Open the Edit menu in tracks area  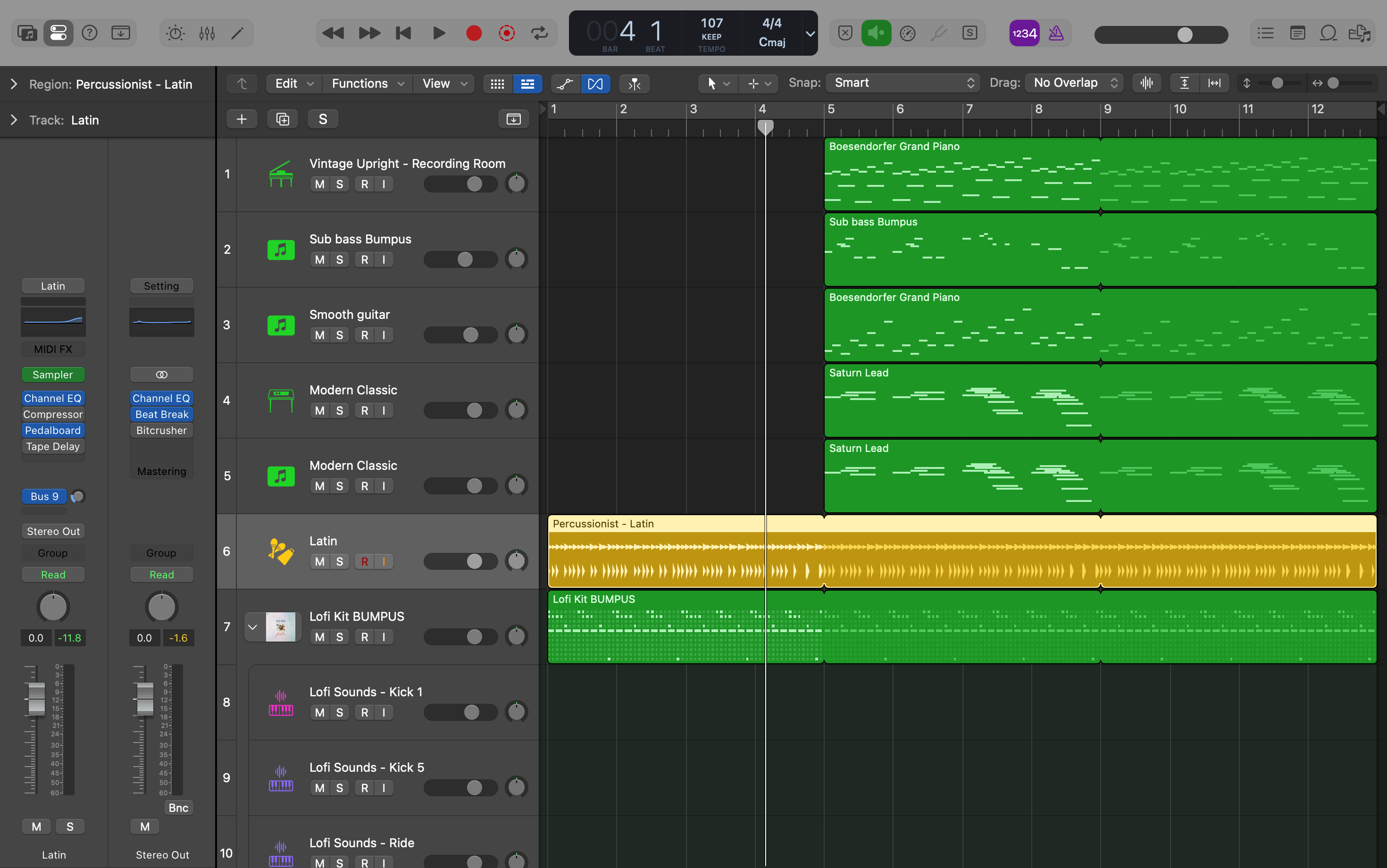293,84
